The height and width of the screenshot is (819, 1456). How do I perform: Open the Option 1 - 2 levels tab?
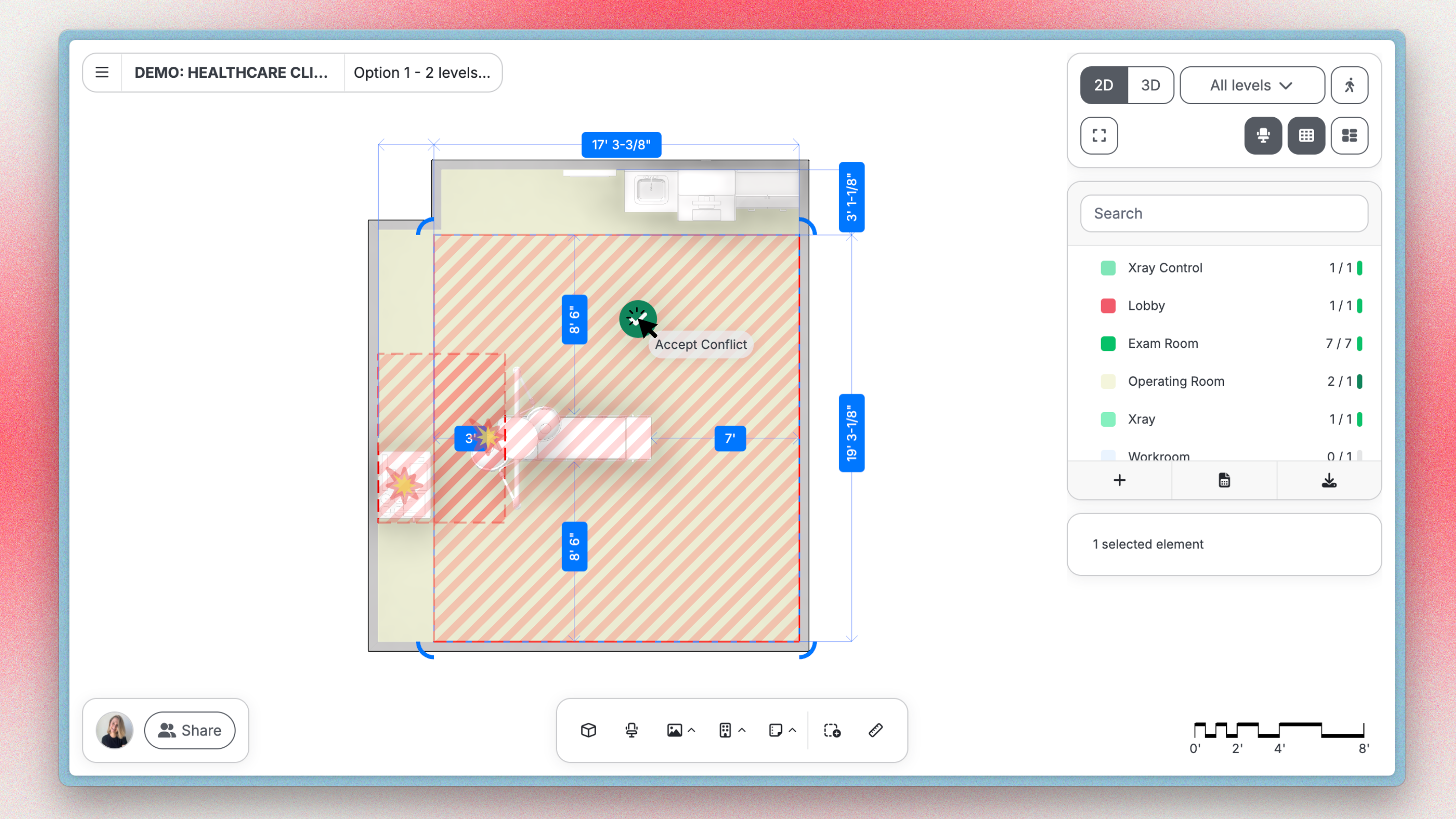click(x=422, y=72)
